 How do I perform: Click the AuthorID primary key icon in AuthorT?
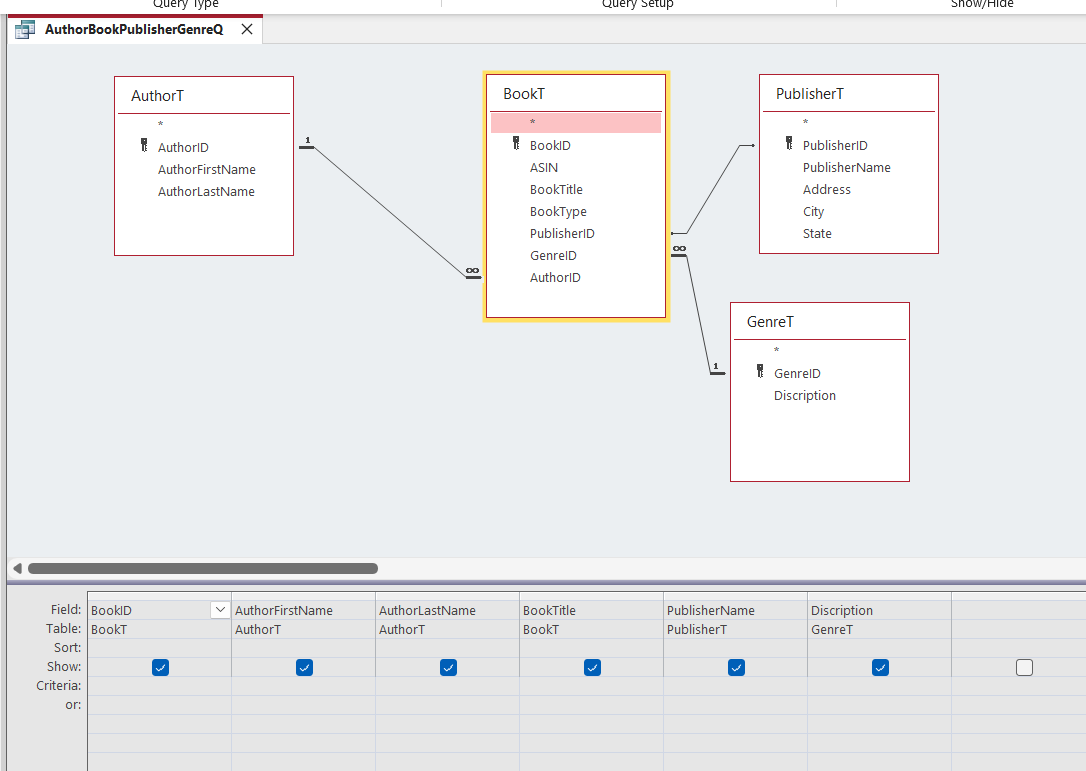coord(144,147)
